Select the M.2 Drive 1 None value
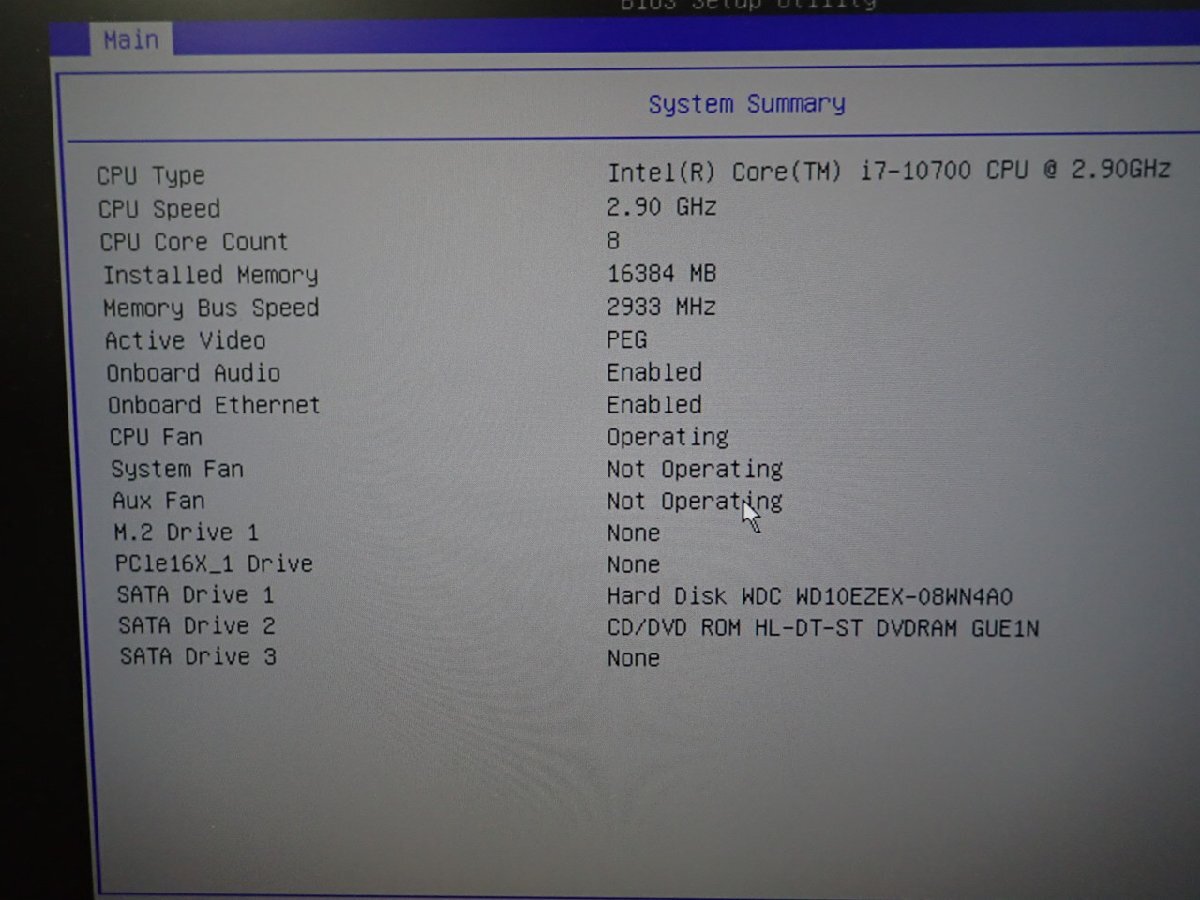Screen dimensions: 1200x900 coord(633,533)
